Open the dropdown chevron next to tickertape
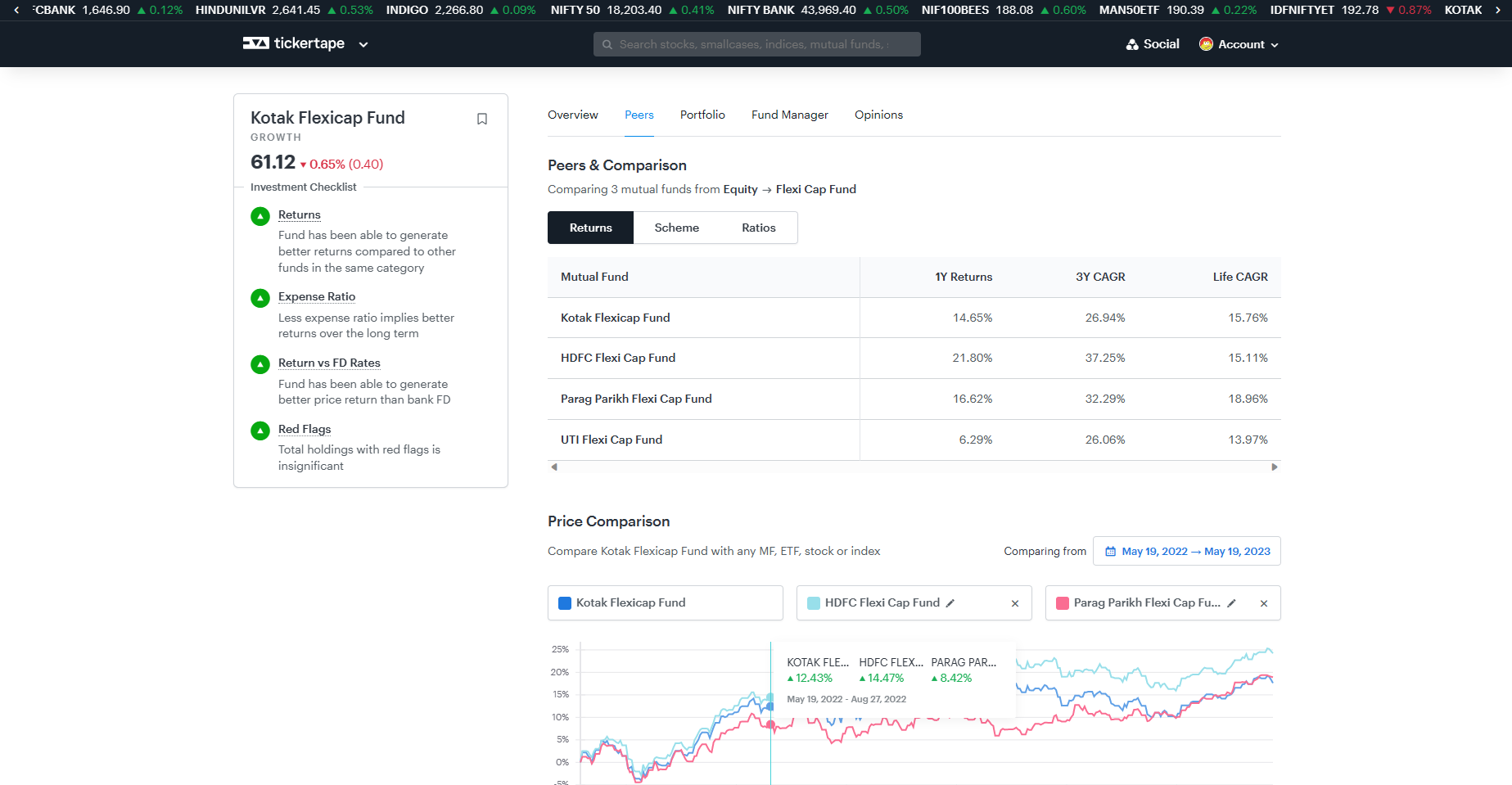 pos(363,44)
